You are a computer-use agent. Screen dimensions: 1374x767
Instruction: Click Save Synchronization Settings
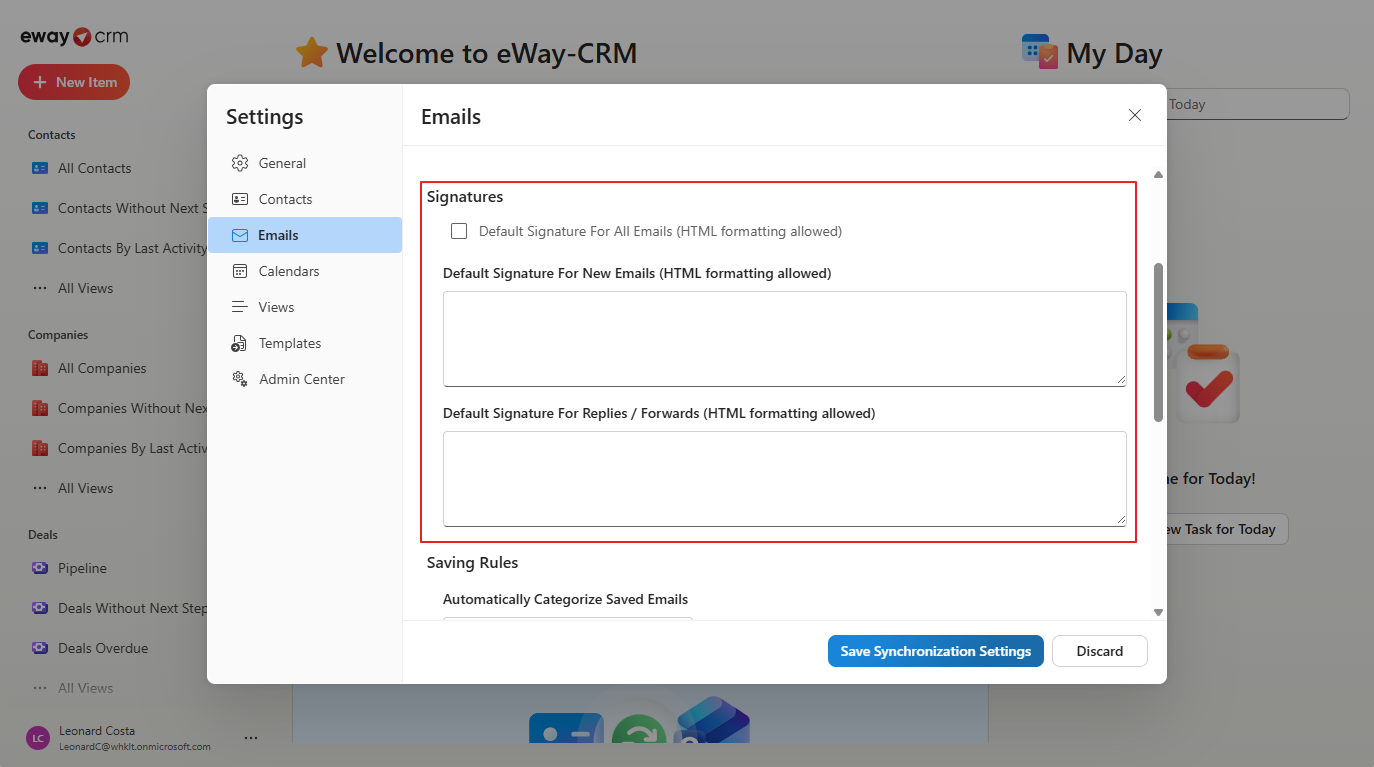(936, 651)
